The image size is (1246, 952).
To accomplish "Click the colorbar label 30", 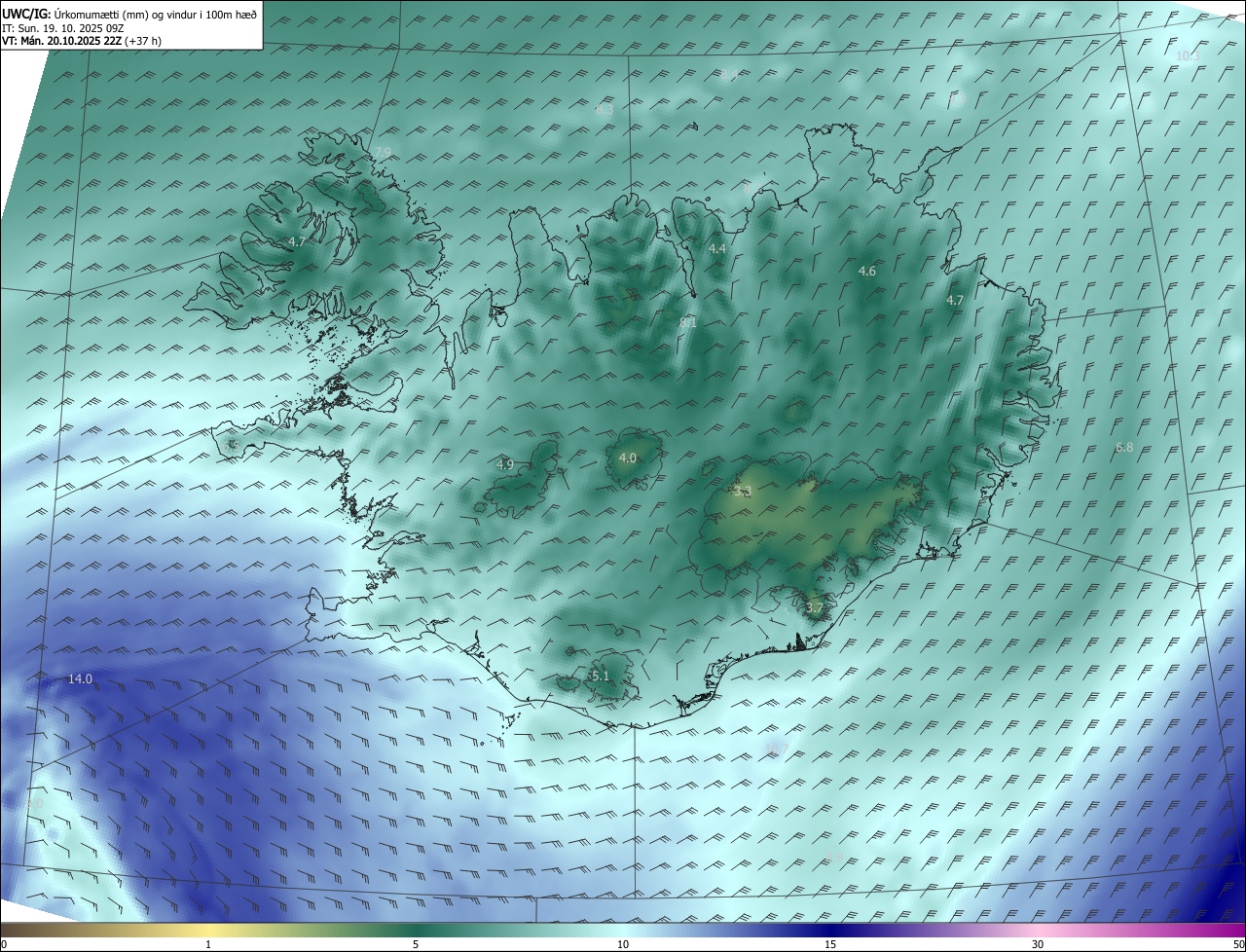I will (1038, 944).
